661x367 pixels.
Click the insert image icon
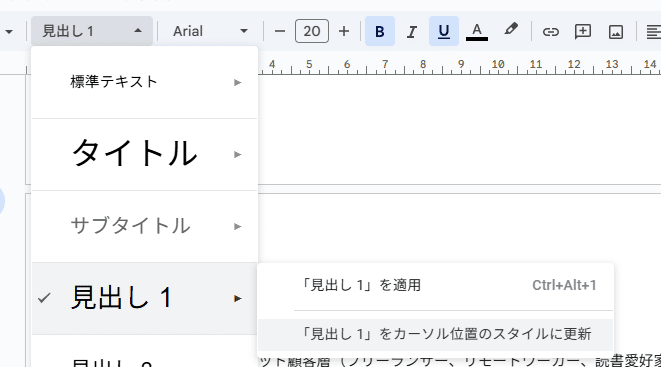pyautogui.click(x=615, y=32)
